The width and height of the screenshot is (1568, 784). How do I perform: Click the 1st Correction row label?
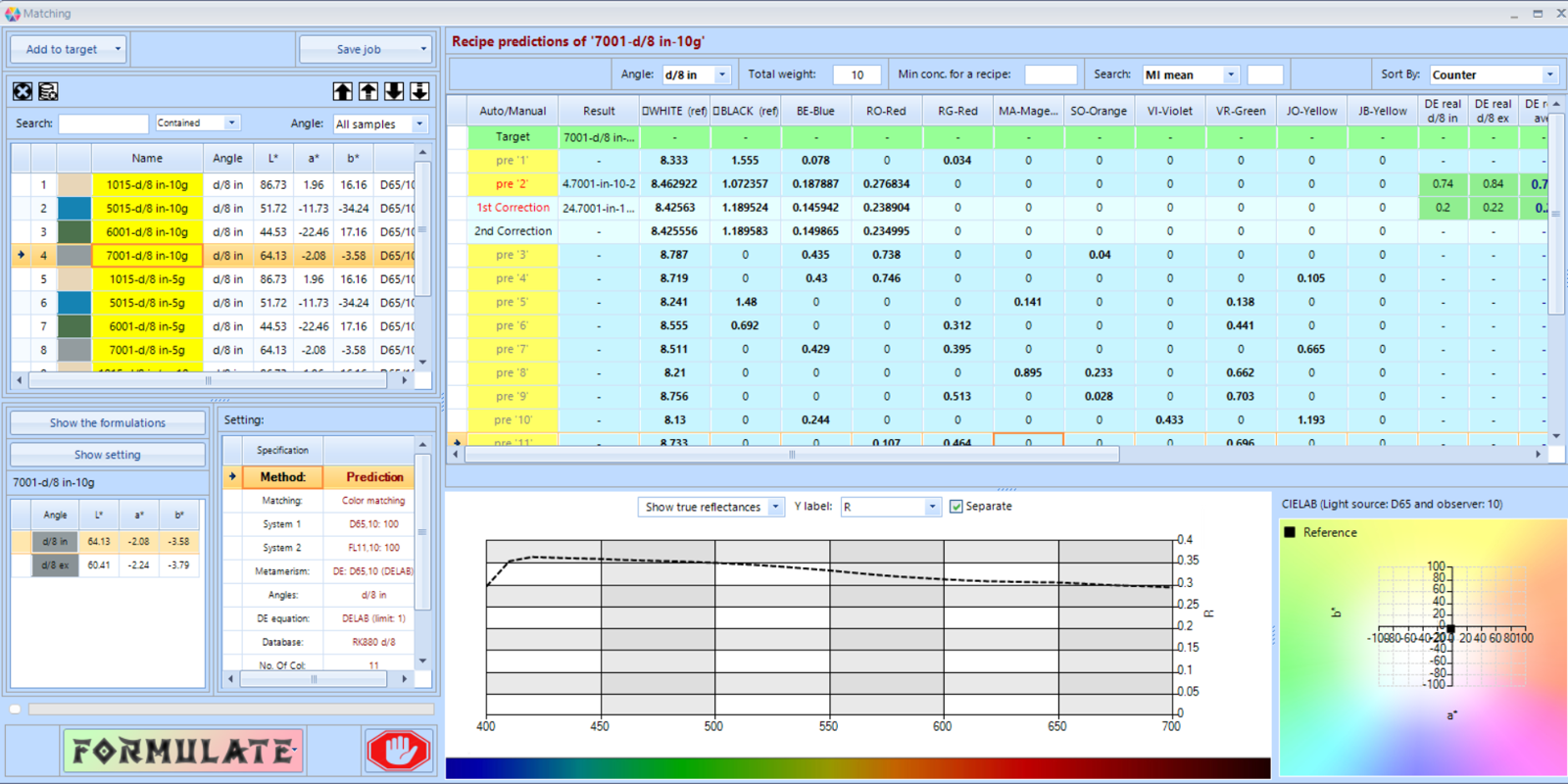[513, 208]
